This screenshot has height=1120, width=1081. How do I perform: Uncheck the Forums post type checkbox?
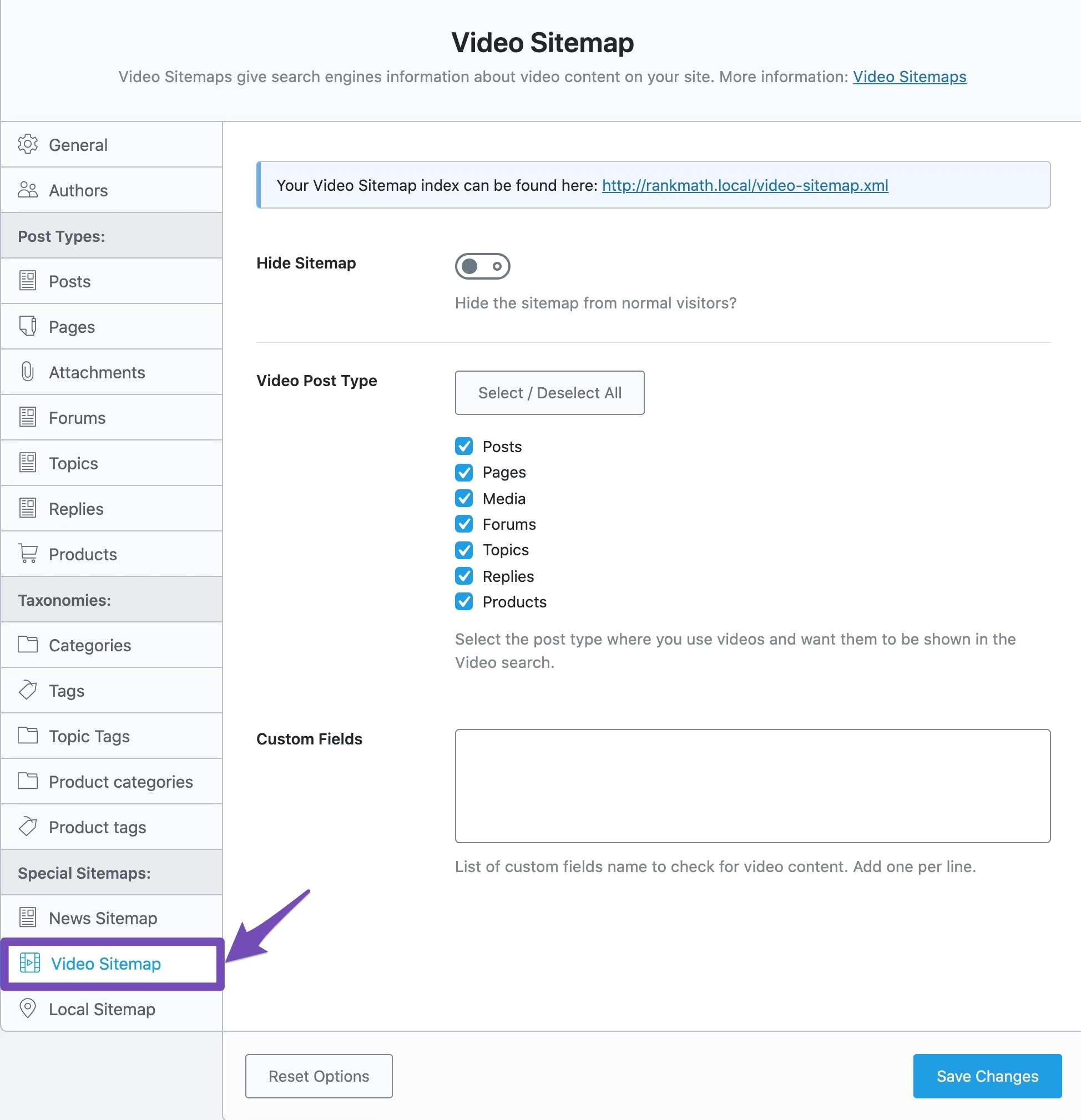(x=463, y=524)
